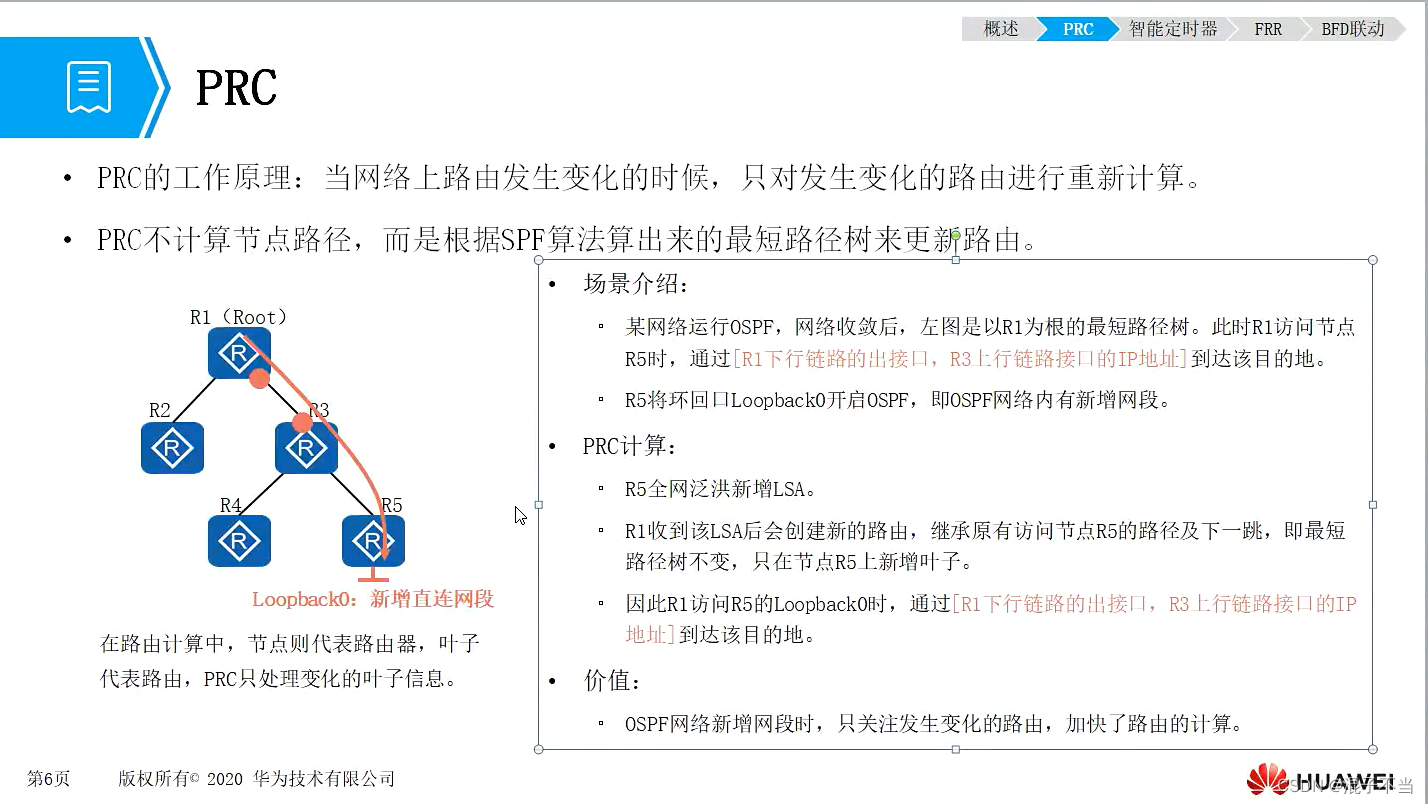Screen dimensions: 1428x804
Task: Click the red dot on the R1–R3 link
Action: tap(259, 378)
